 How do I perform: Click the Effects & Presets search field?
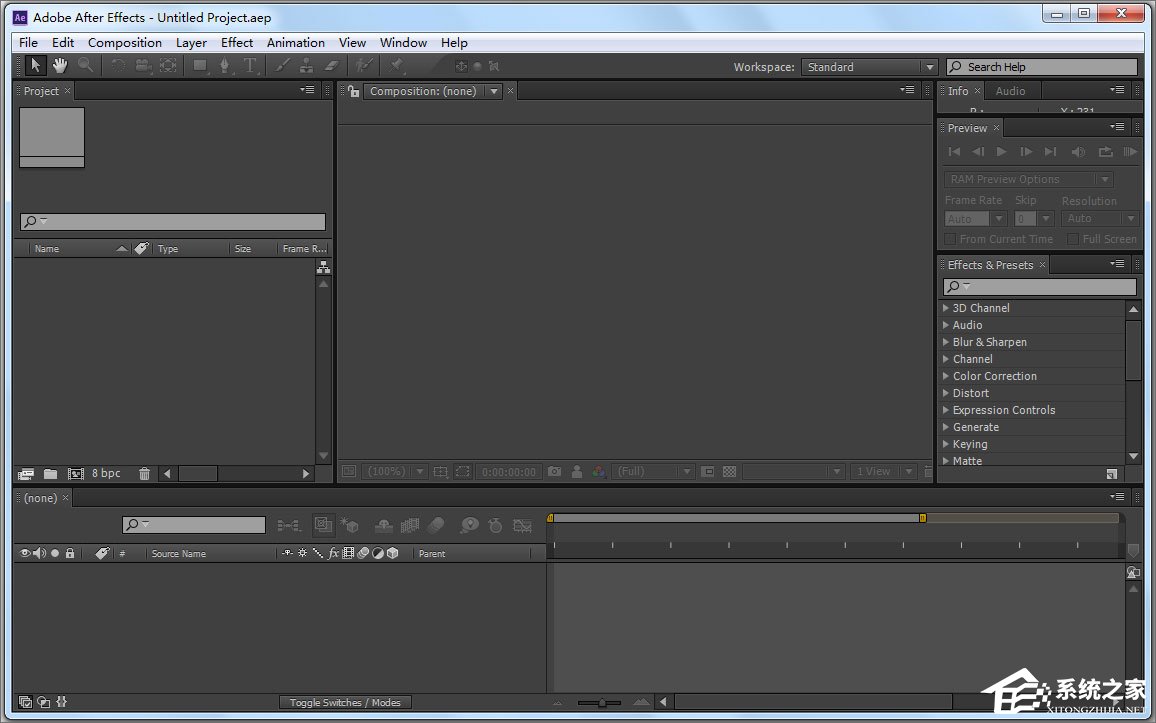[x=1040, y=286]
